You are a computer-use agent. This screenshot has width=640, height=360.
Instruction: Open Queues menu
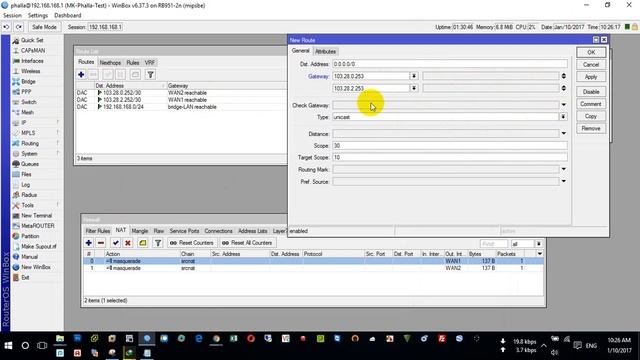(29, 164)
